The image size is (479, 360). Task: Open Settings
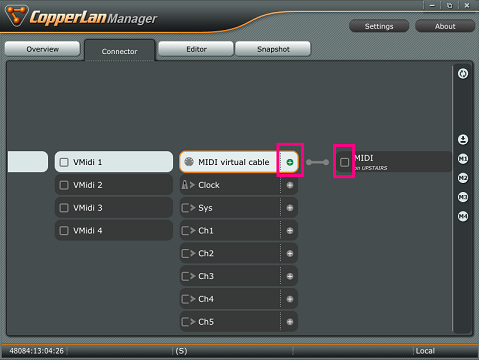(379, 26)
